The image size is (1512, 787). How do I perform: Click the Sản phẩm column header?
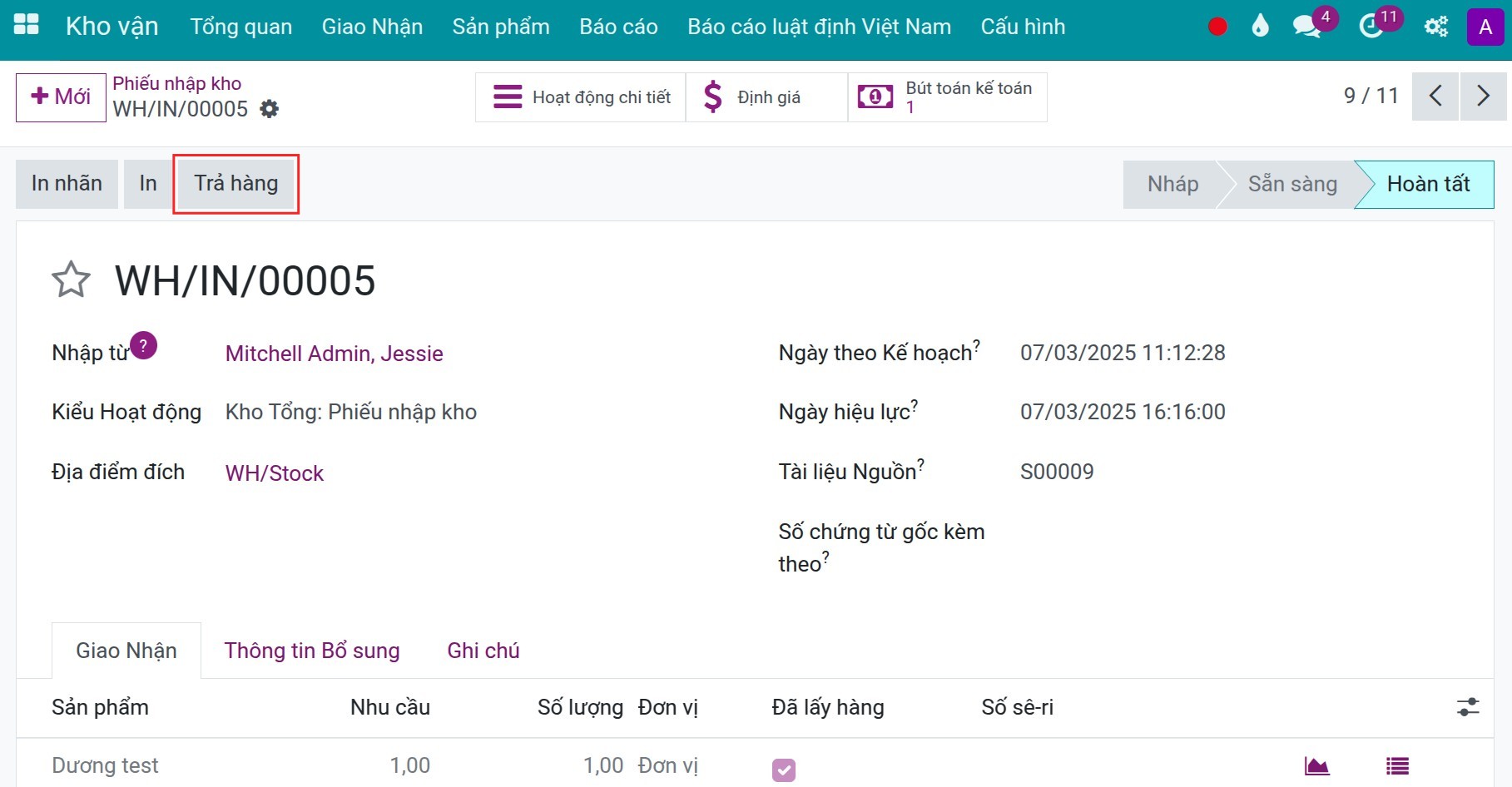point(101,707)
